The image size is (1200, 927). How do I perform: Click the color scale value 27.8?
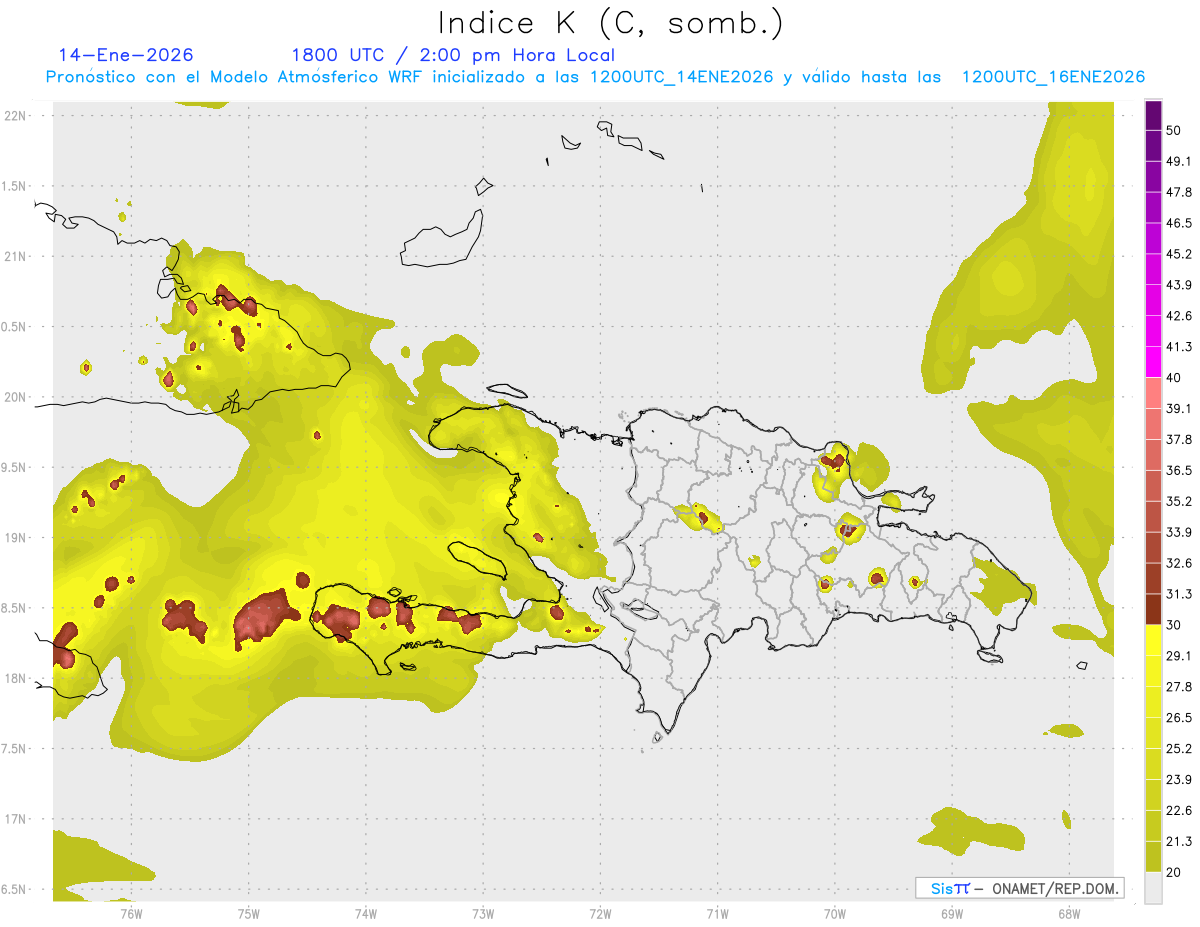(x=1179, y=687)
